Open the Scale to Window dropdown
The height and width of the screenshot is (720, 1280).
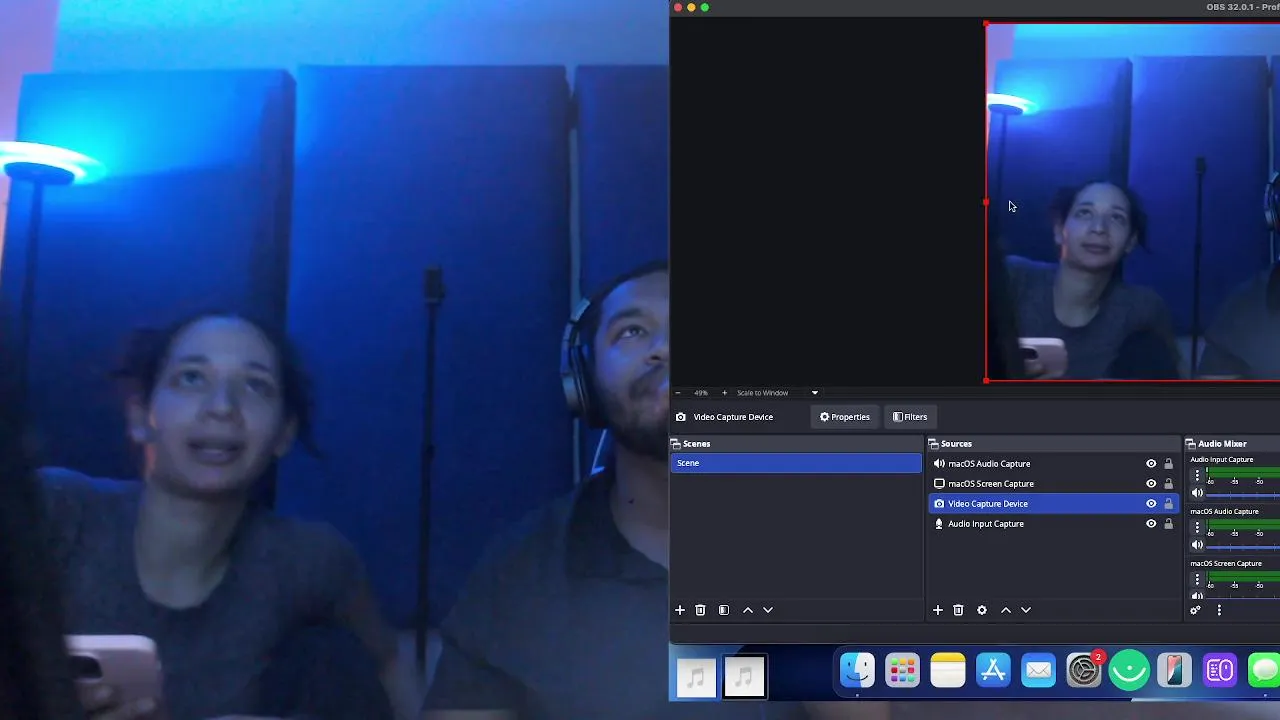point(814,393)
